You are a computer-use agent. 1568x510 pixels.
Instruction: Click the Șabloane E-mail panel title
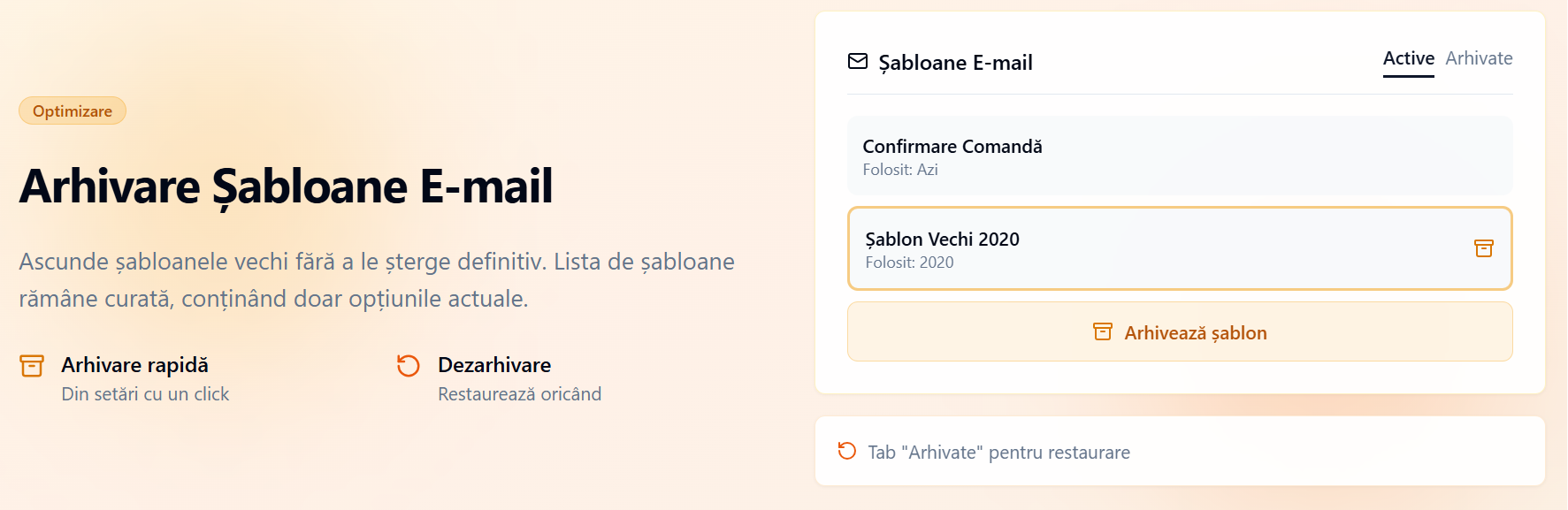(x=955, y=63)
